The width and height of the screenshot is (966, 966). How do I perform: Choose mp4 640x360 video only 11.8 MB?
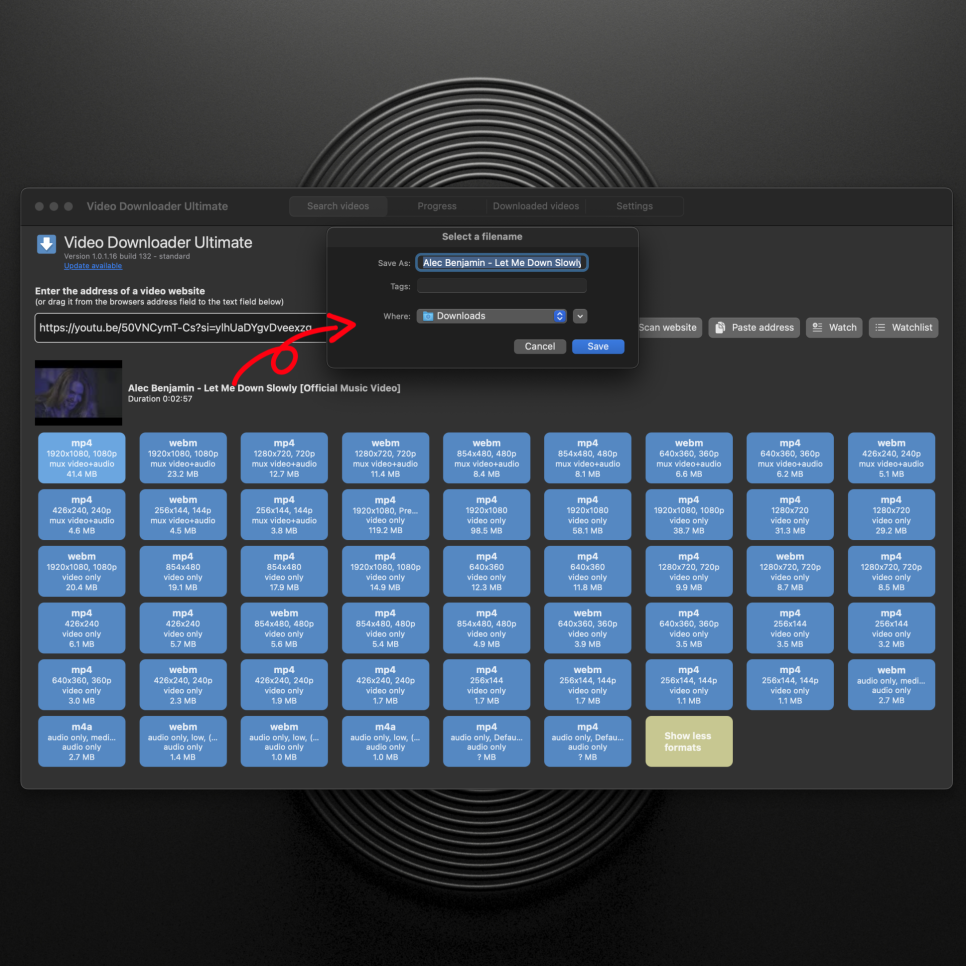click(587, 571)
